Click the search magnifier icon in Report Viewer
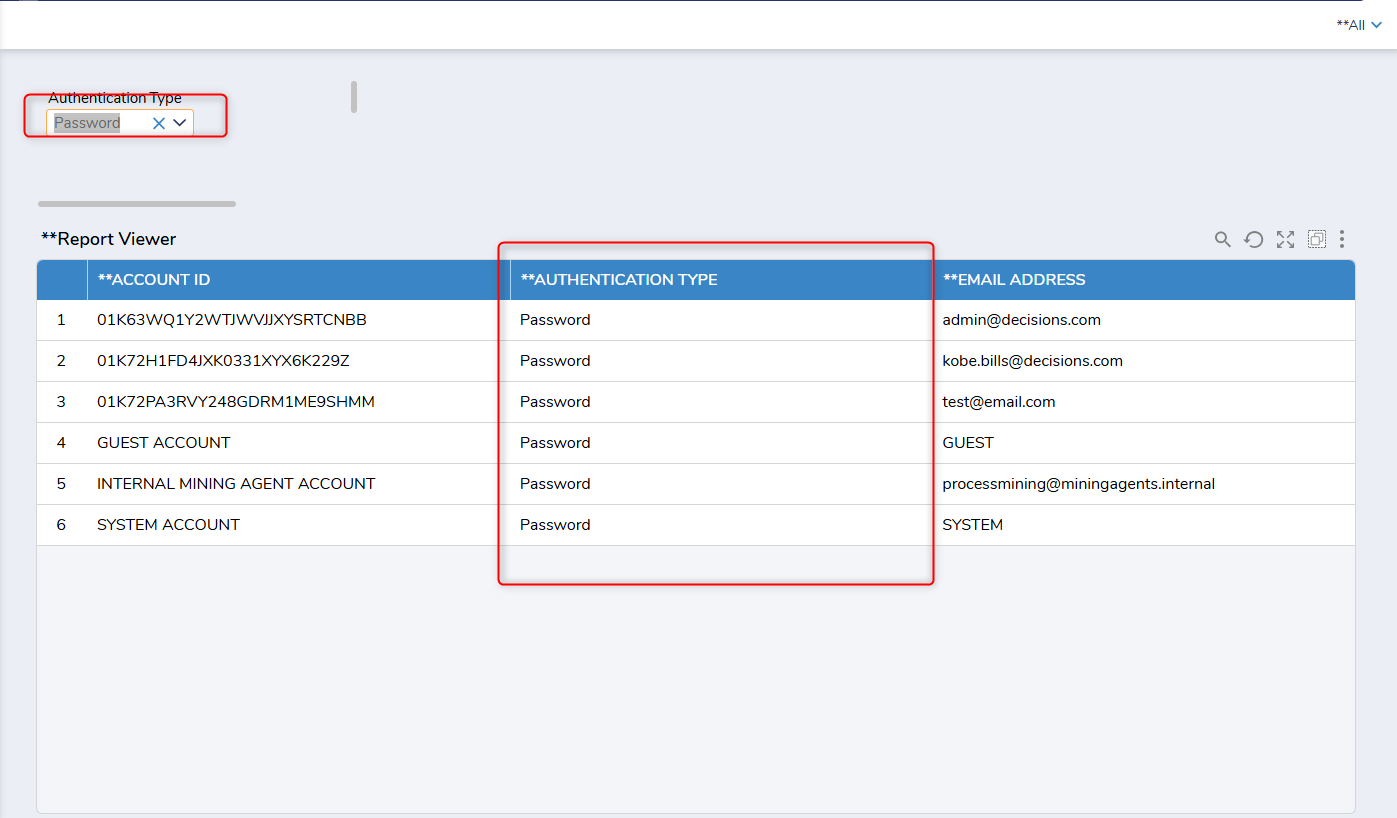This screenshot has width=1397, height=818. pos(1222,239)
